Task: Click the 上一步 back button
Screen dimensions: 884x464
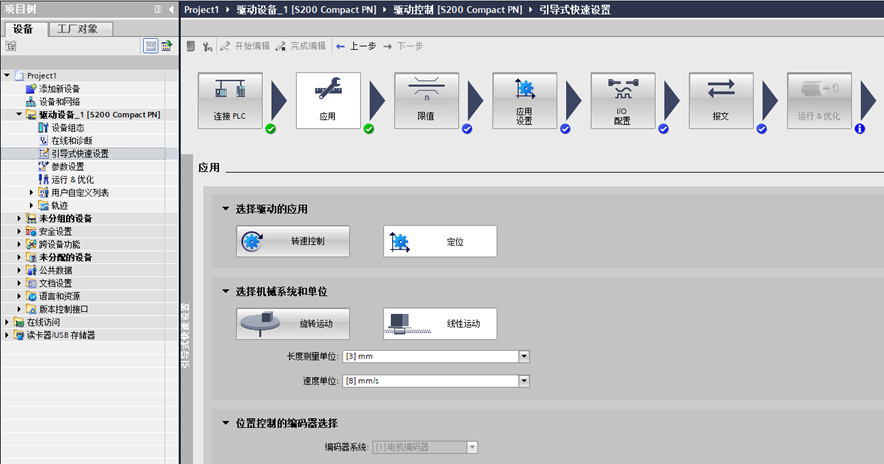Action: coord(356,46)
